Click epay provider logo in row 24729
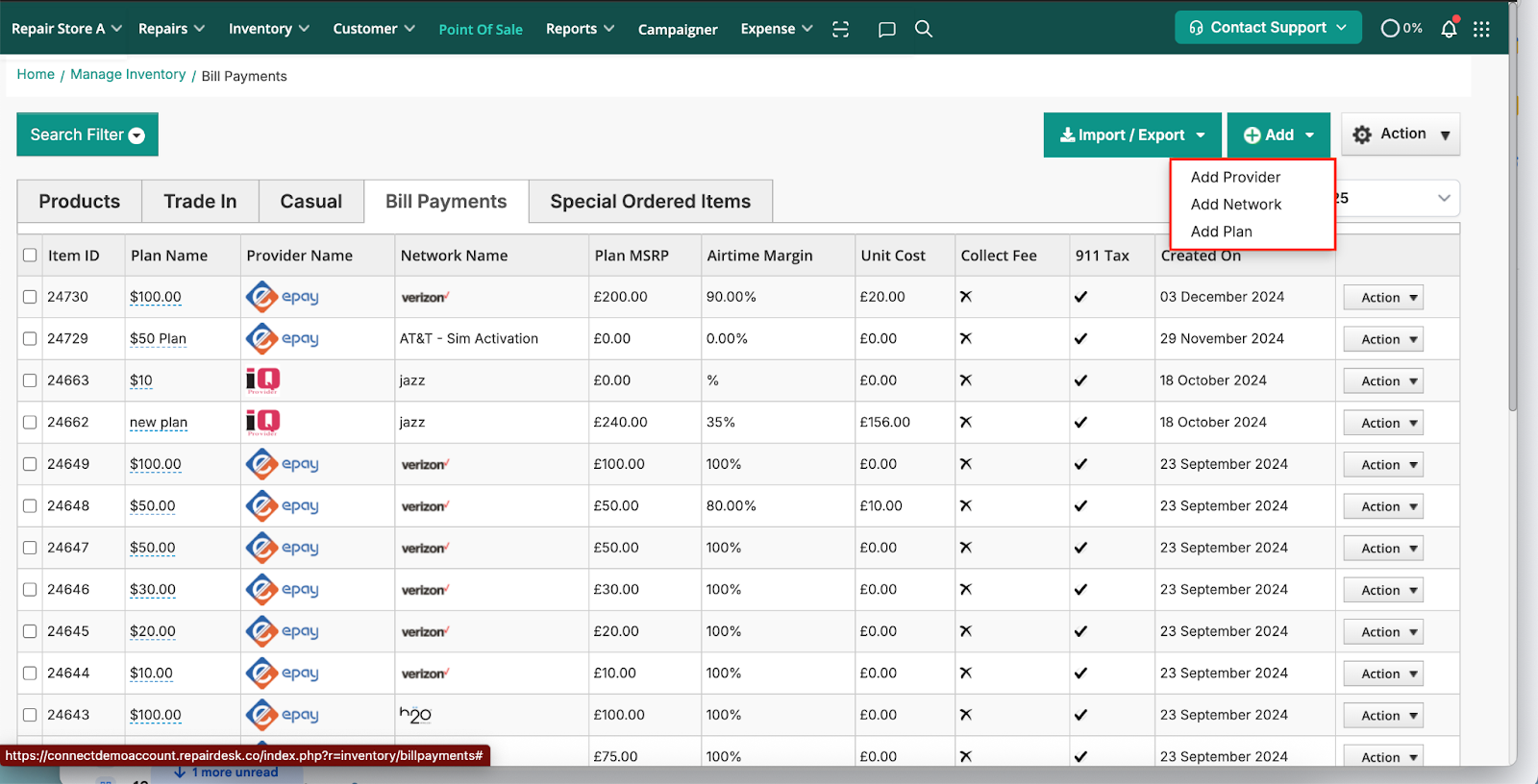Viewport: 1538px width, 784px height. [x=282, y=339]
